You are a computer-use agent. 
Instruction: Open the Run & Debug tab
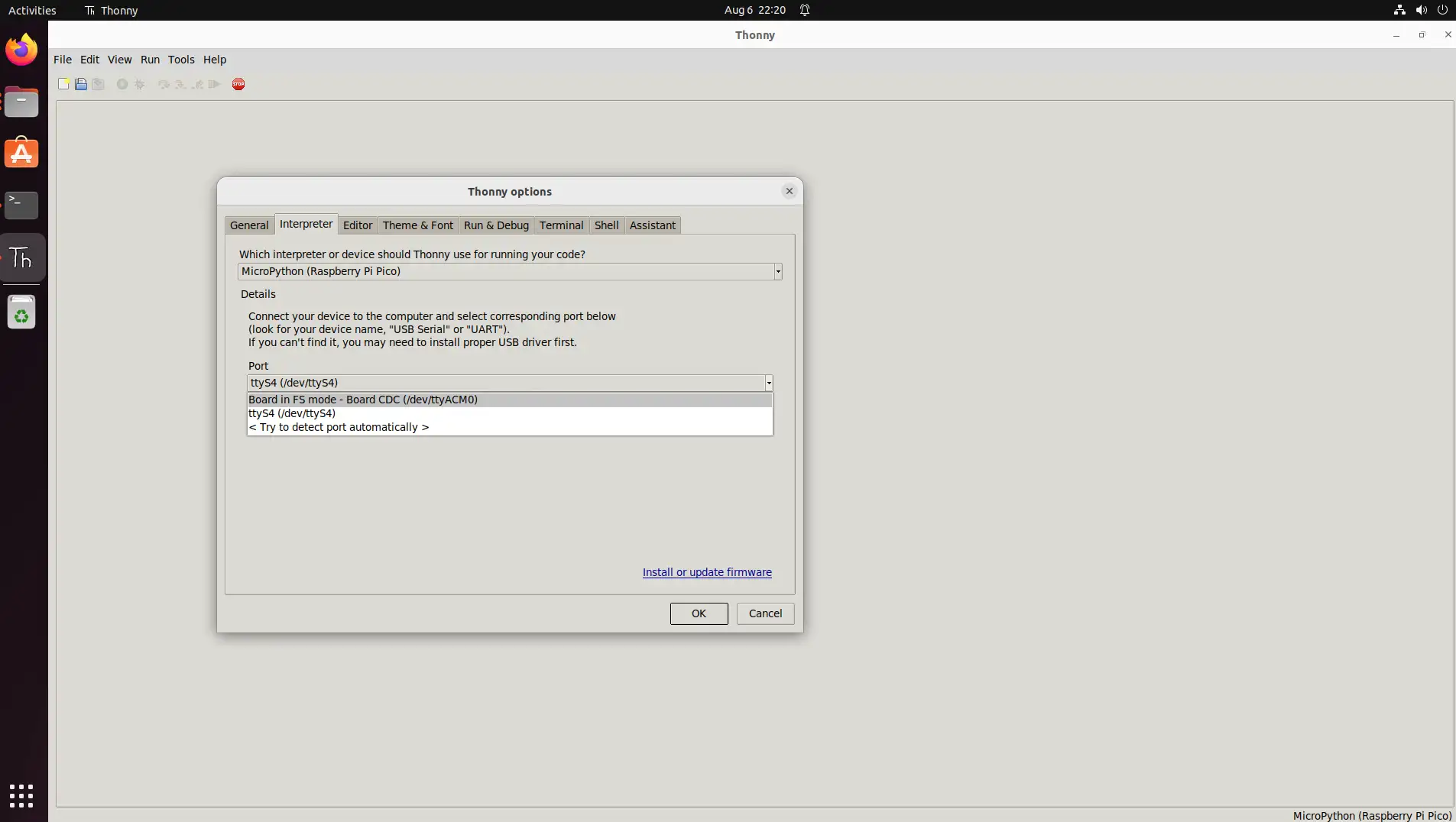[x=496, y=225]
